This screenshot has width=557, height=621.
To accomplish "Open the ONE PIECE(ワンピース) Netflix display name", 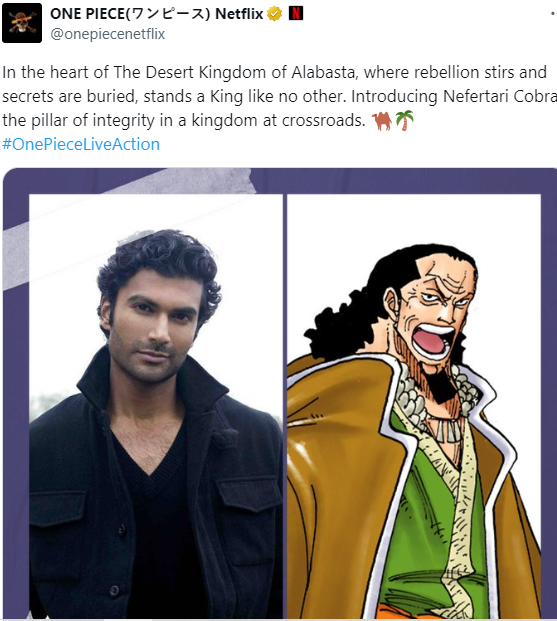I will [156, 14].
